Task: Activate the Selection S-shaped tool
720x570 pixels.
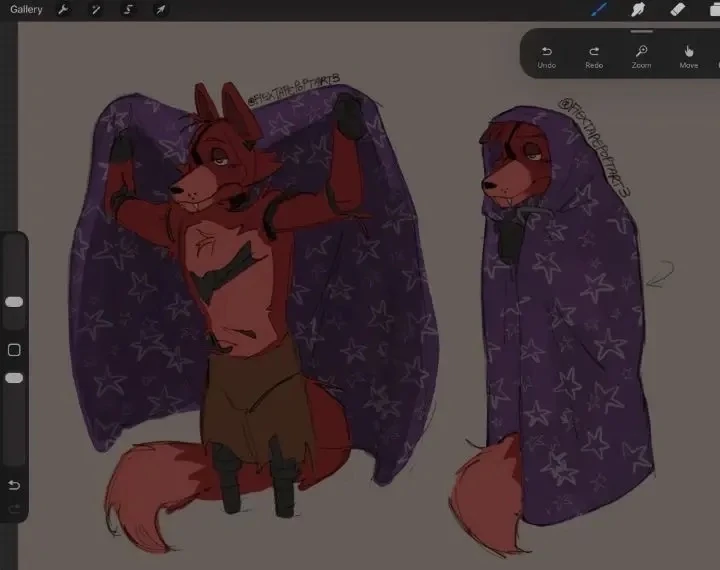Action: point(128,10)
